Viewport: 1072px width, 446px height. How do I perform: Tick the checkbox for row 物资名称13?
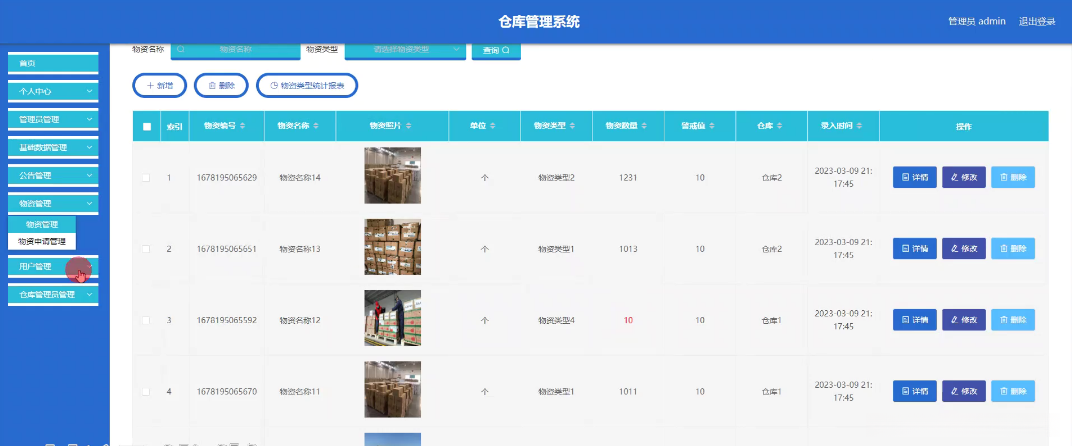[x=146, y=249]
